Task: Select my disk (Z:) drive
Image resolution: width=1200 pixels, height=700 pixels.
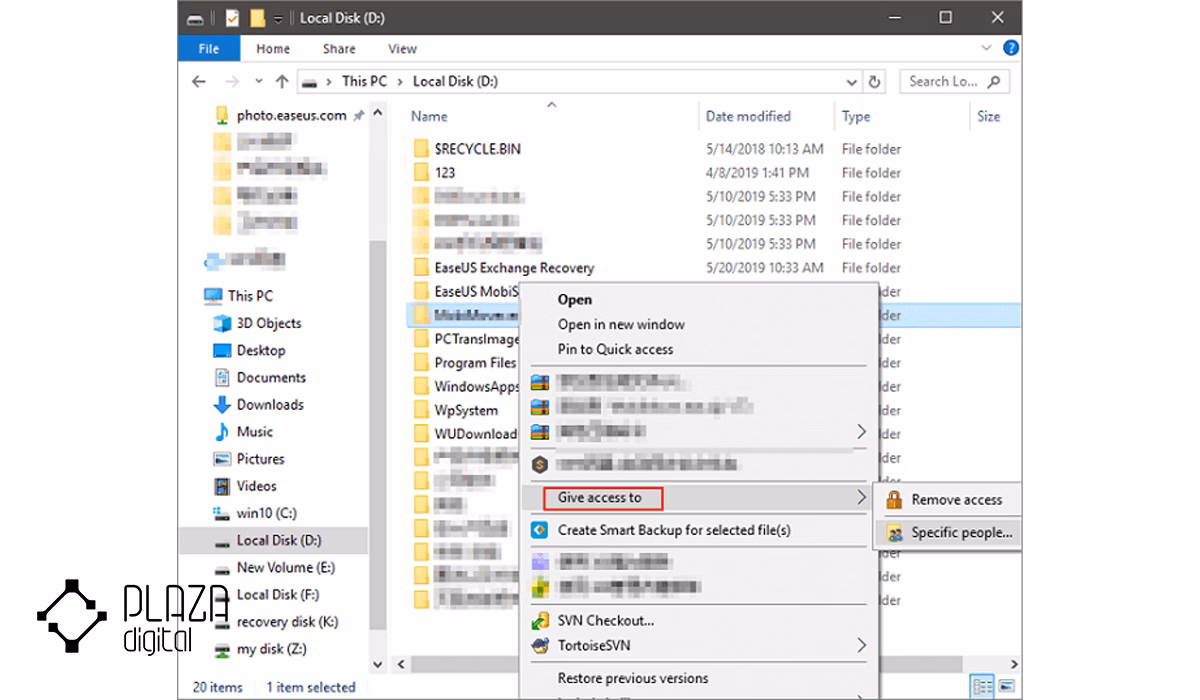Action: (273, 649)
